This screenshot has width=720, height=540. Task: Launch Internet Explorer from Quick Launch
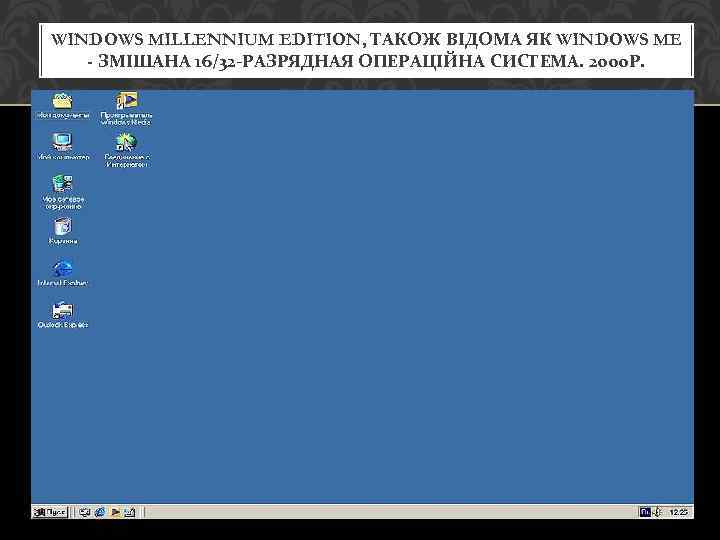(x=100, y=512)
